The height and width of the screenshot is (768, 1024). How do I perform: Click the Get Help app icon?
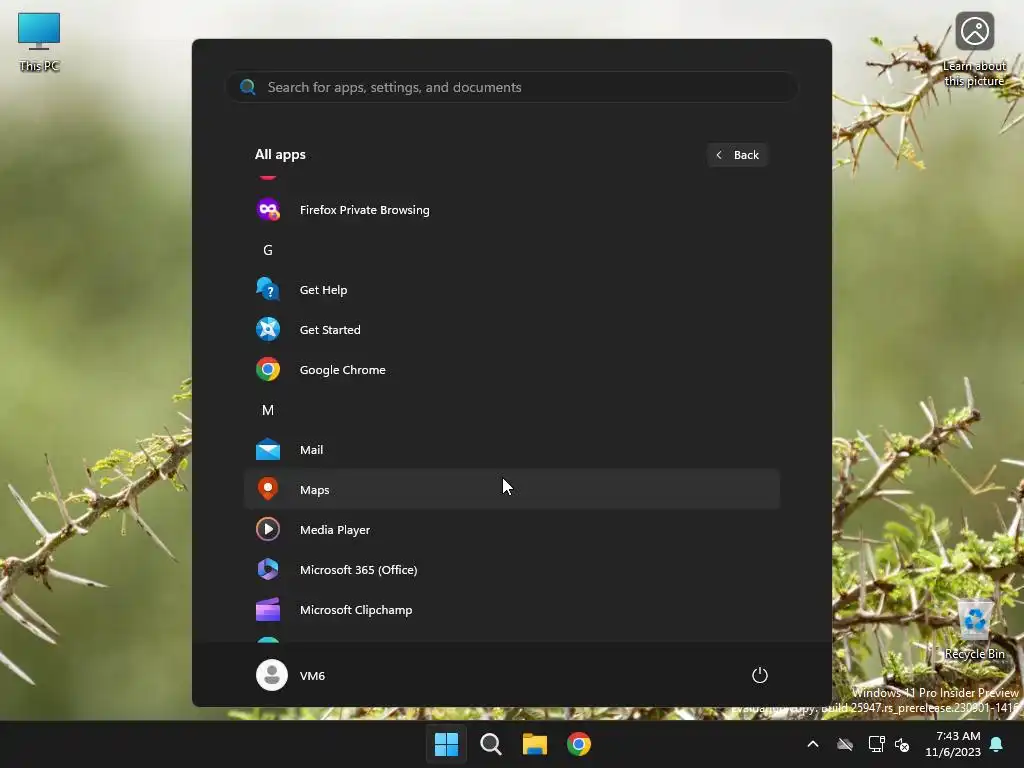(268, 289)
